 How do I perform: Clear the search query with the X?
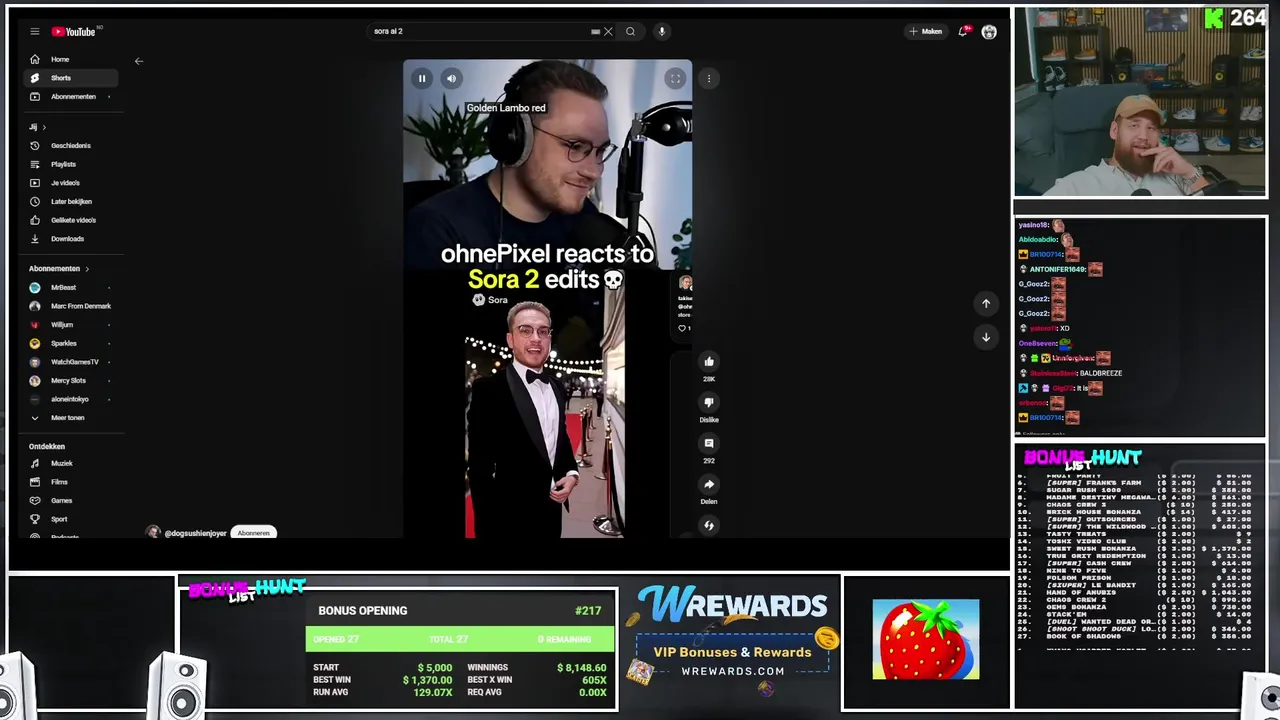[x=608, y=31]
